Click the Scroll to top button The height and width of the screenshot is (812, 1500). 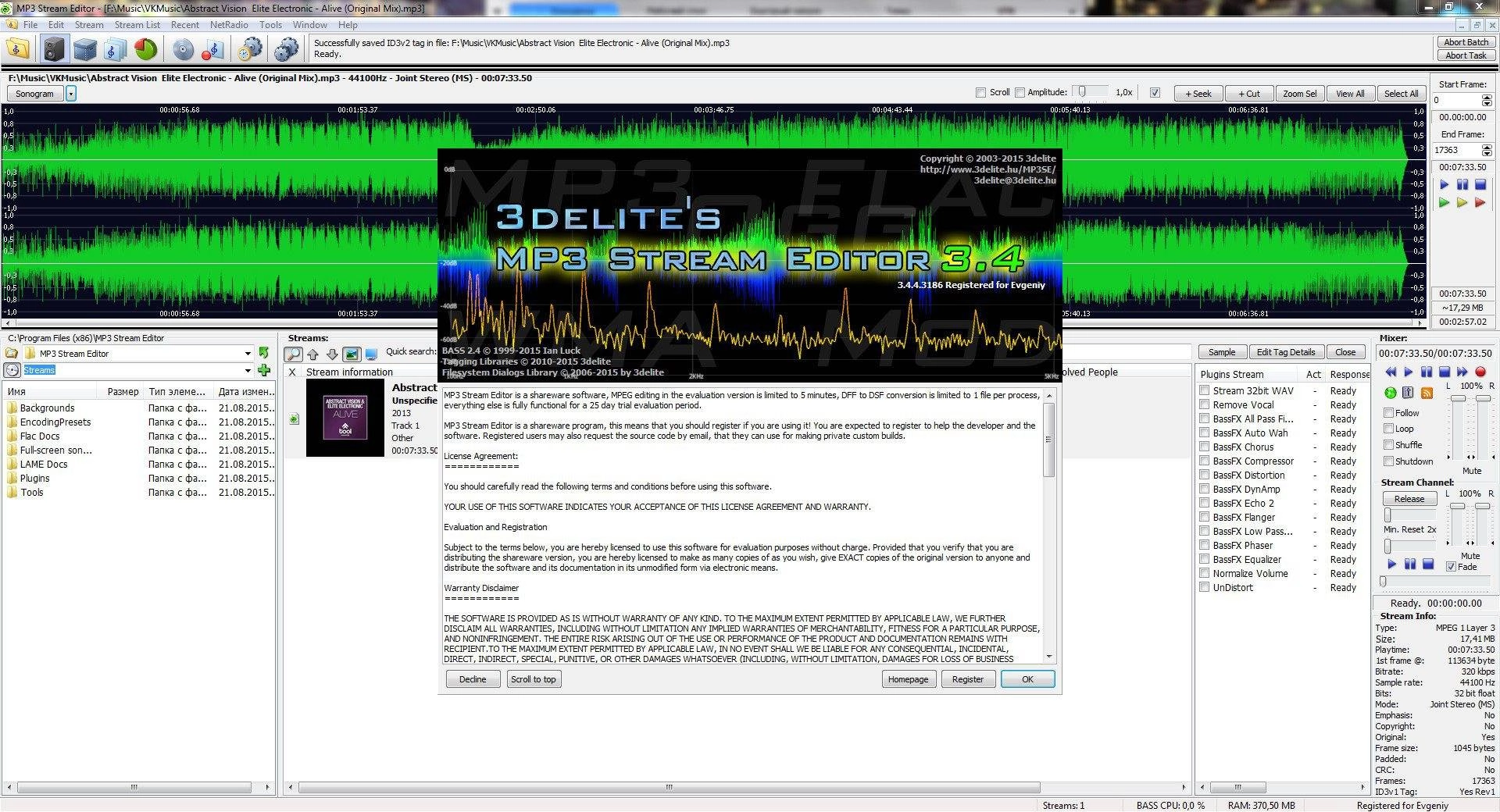tap(534, 679)
